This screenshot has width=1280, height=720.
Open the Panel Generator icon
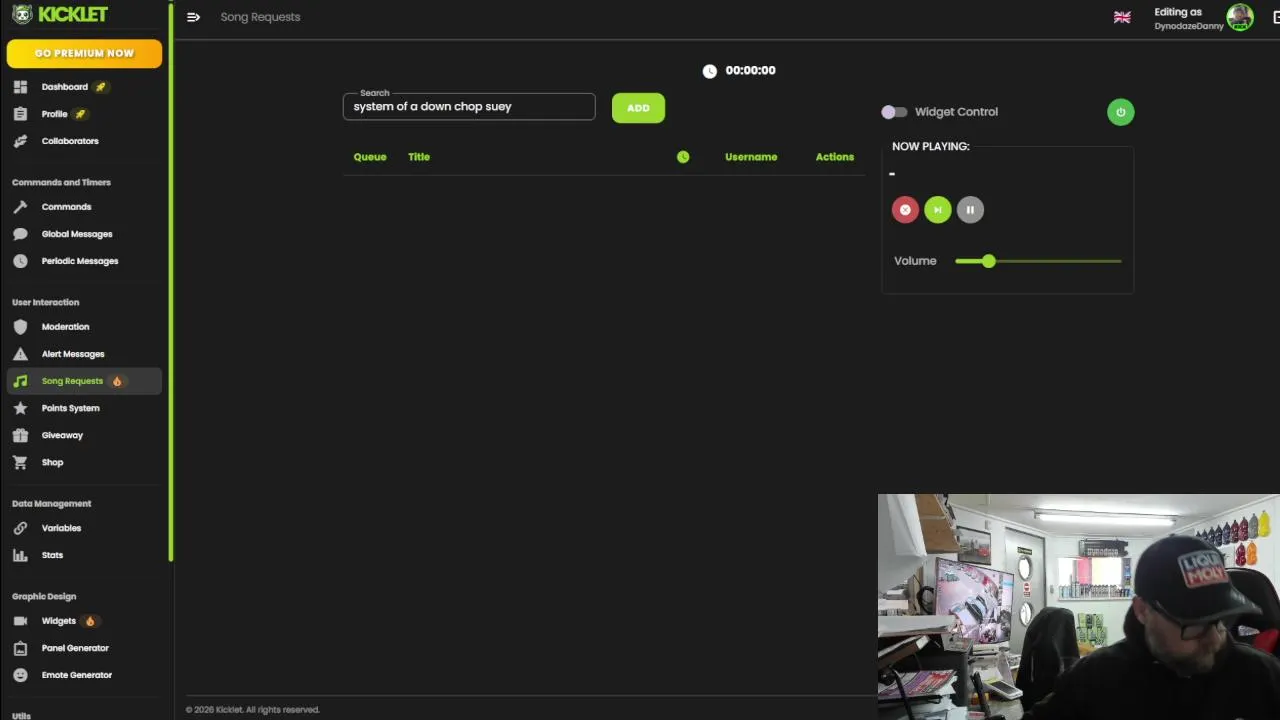(x=20, y=648)
